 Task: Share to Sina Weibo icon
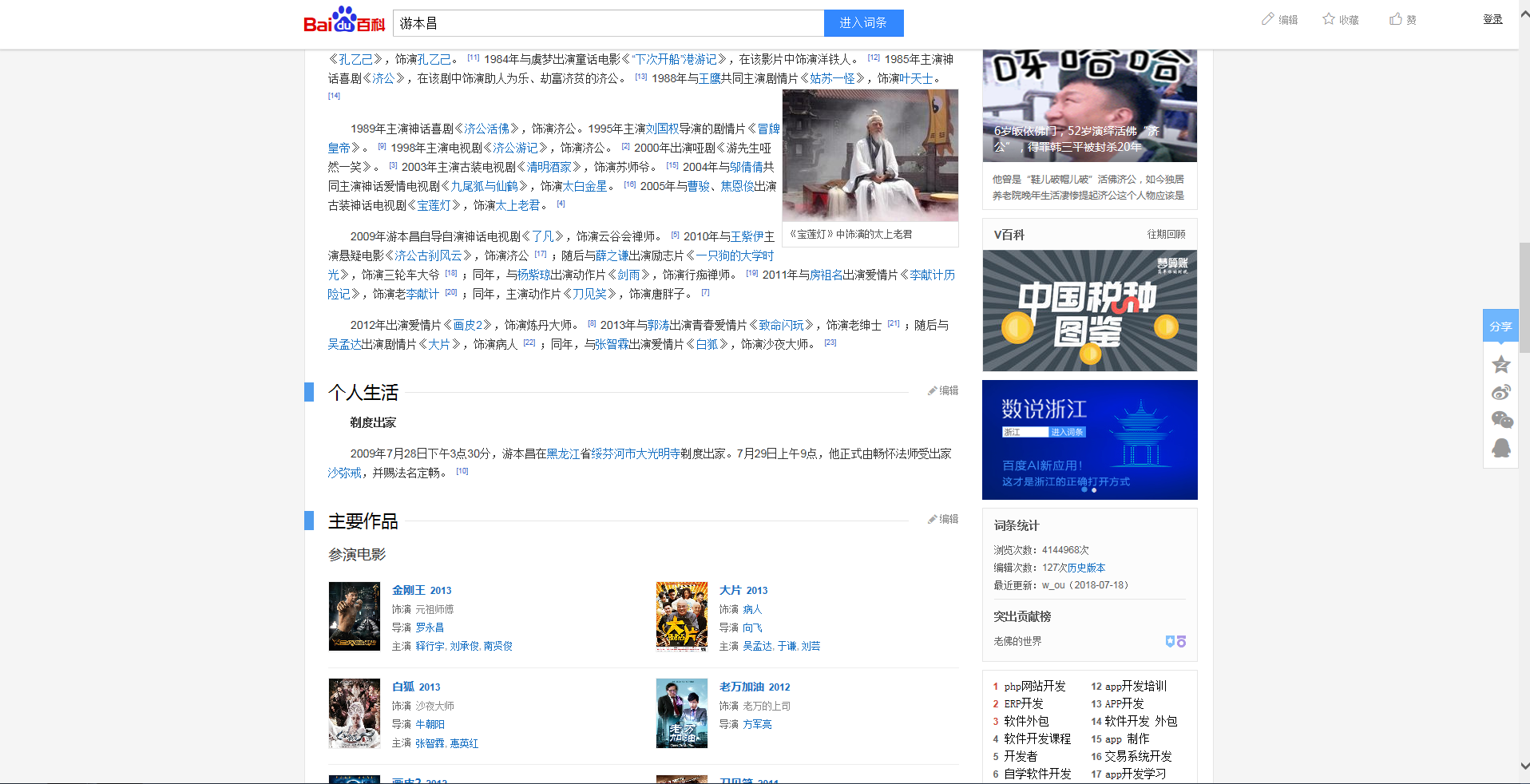[x=1501, y=392]
